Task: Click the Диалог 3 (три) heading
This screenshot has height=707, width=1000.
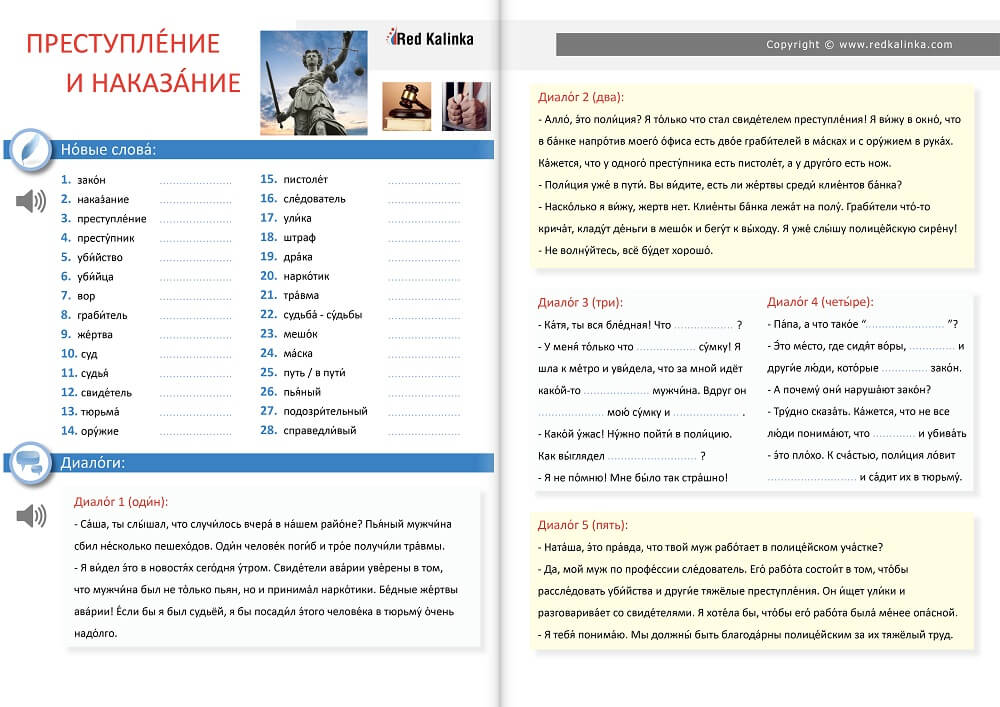Action: (578, 302)
